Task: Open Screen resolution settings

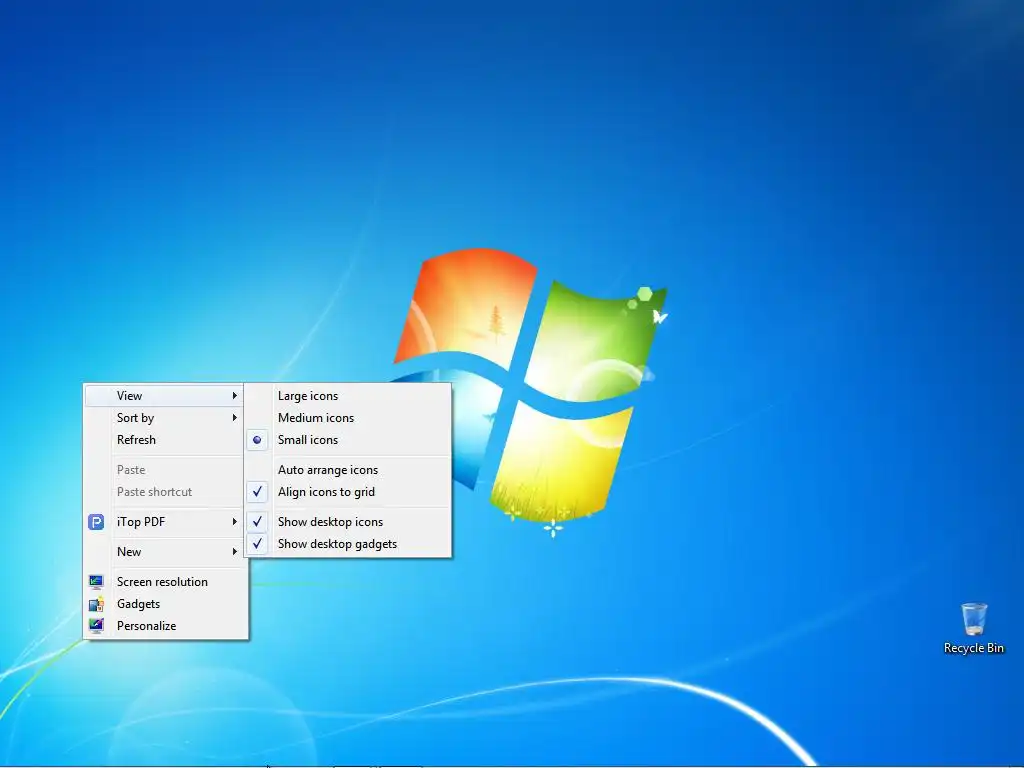Action: point(166,582)
